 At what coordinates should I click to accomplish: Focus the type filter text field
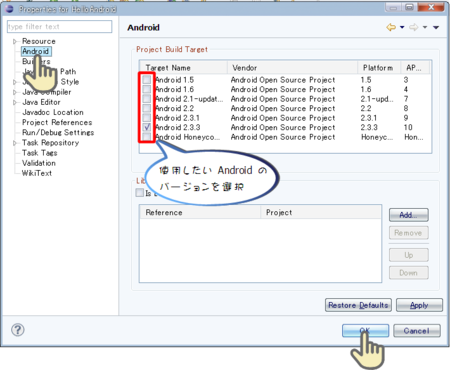tap(59, 27)
